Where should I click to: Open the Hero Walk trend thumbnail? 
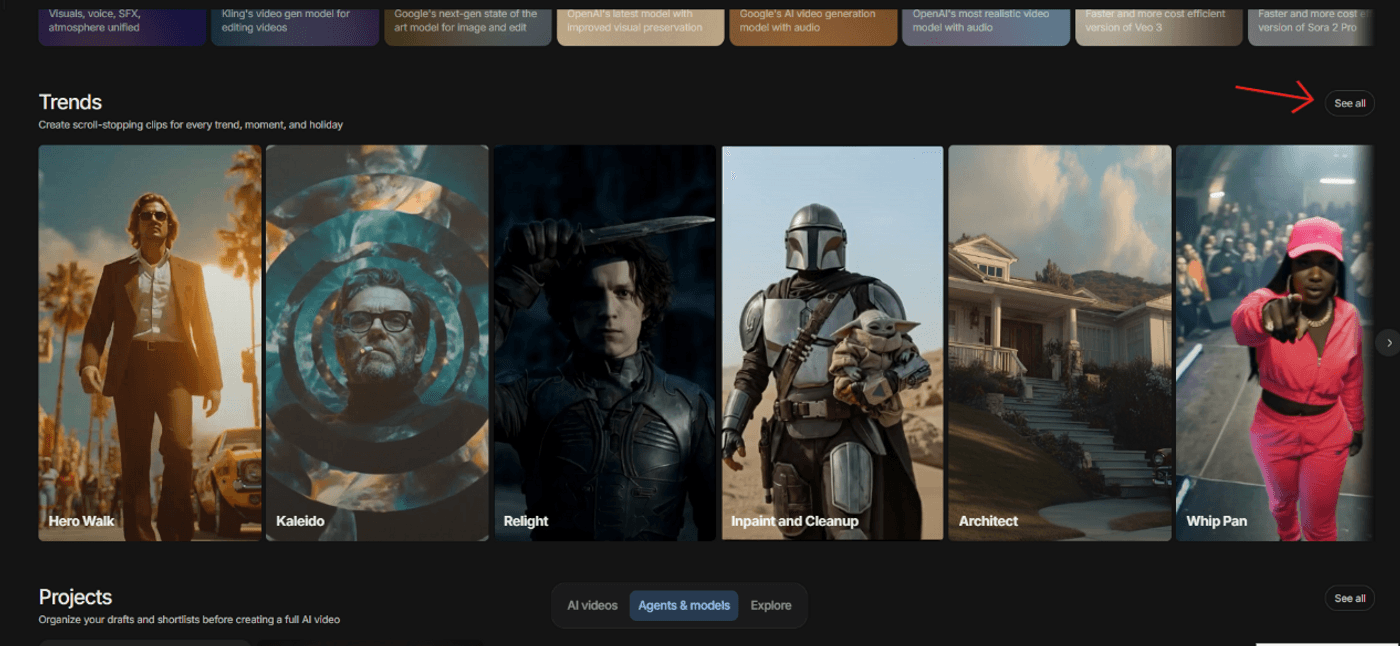pos(150,343)
